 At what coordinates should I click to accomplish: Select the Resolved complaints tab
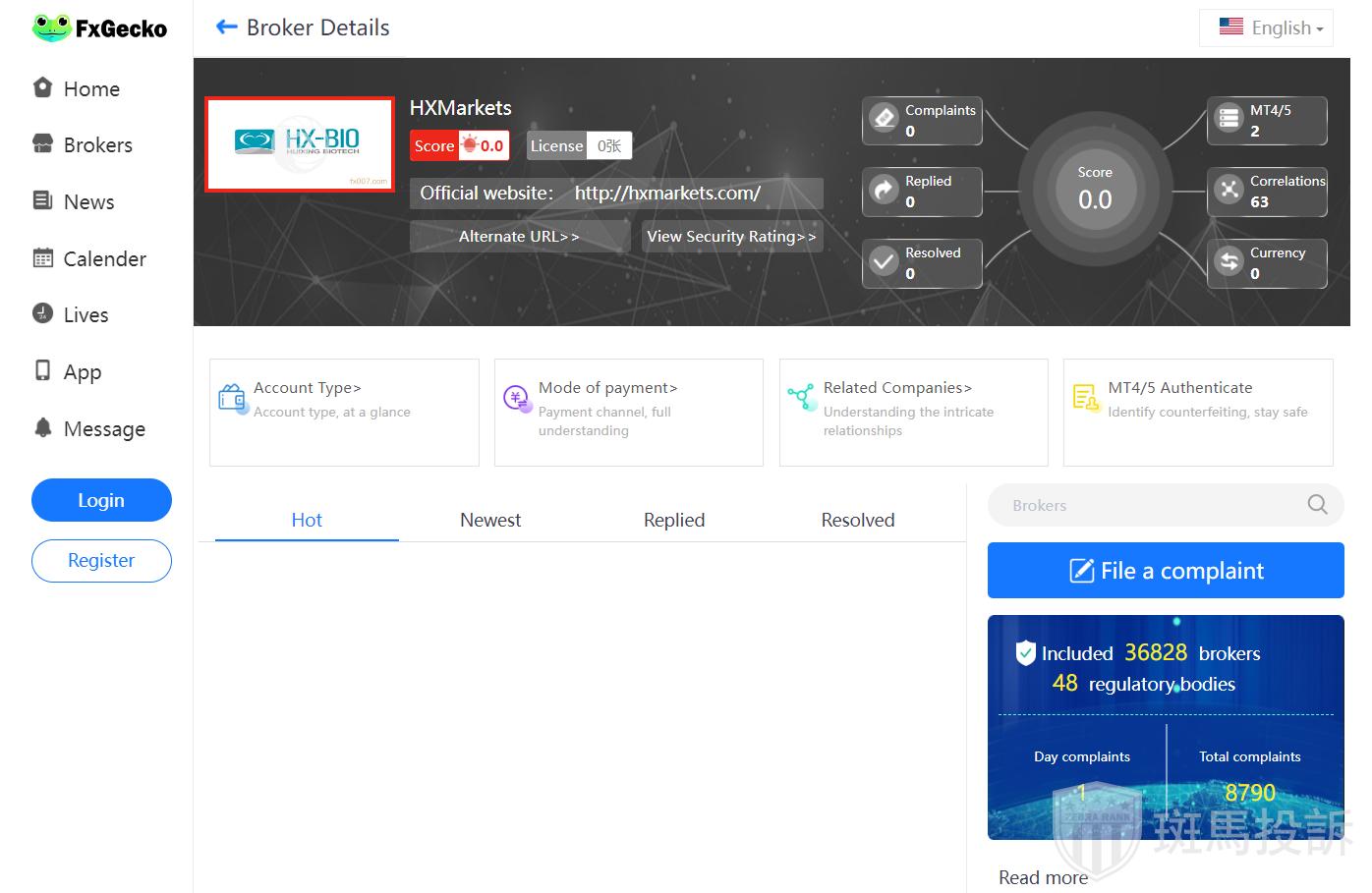pyautogui.click(x=857, y=520)
